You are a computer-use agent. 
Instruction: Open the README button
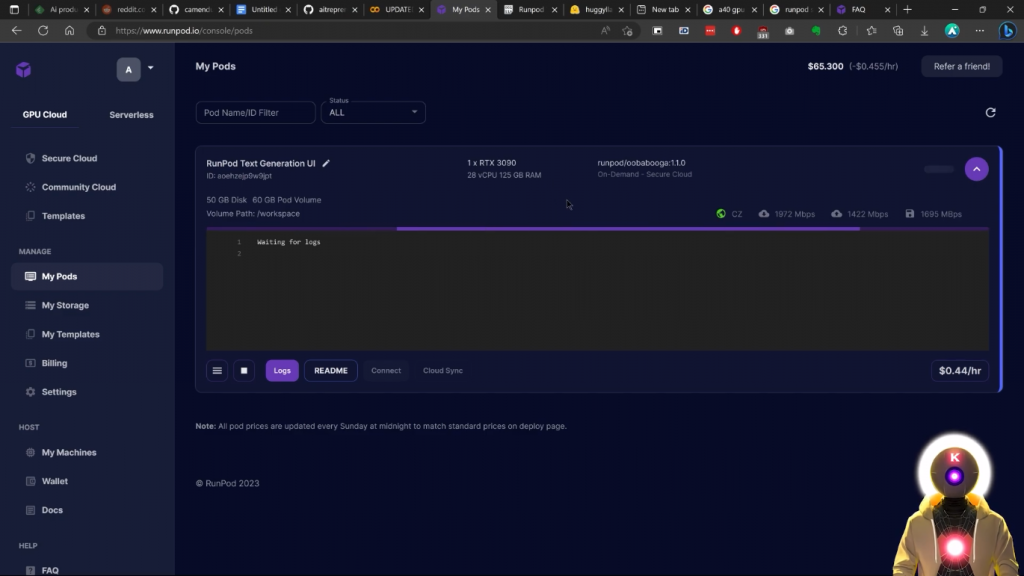330,370
